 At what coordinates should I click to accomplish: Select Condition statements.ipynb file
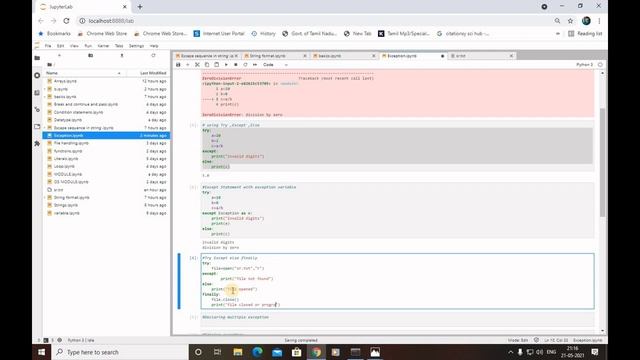(x=106, y=112)
